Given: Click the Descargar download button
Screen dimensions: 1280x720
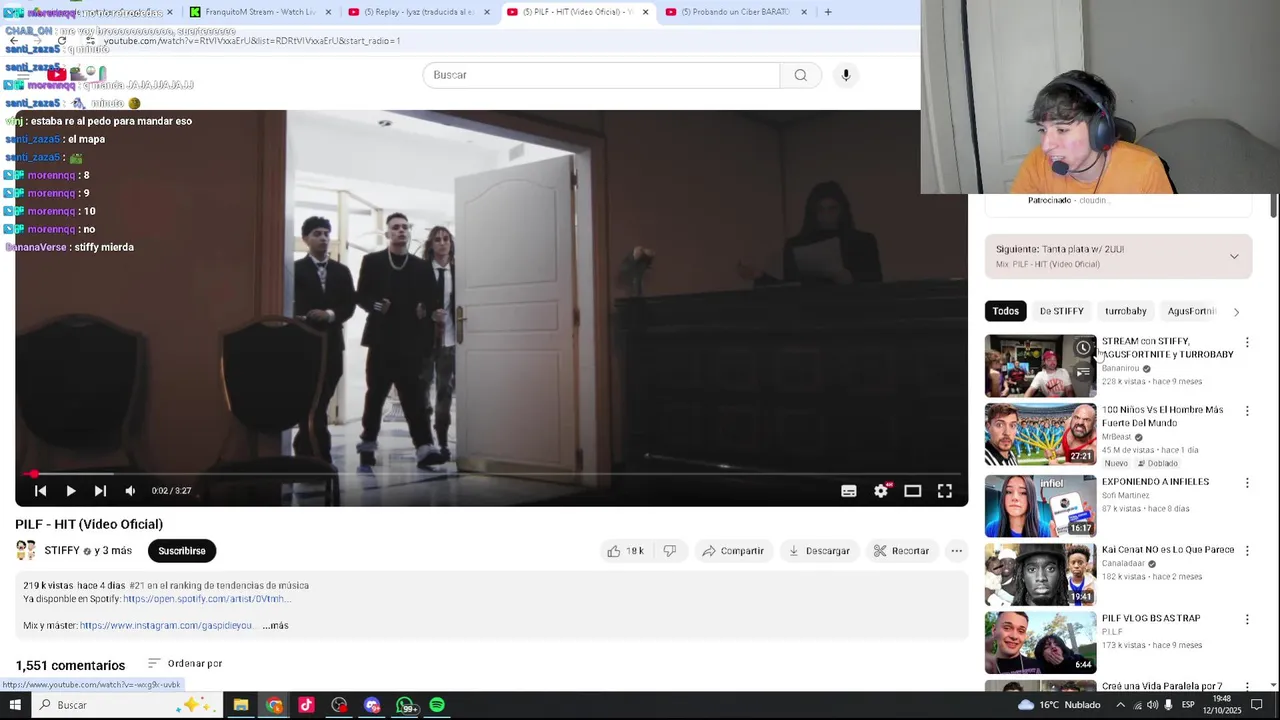Looking at the screenshot, I should 818,551.
